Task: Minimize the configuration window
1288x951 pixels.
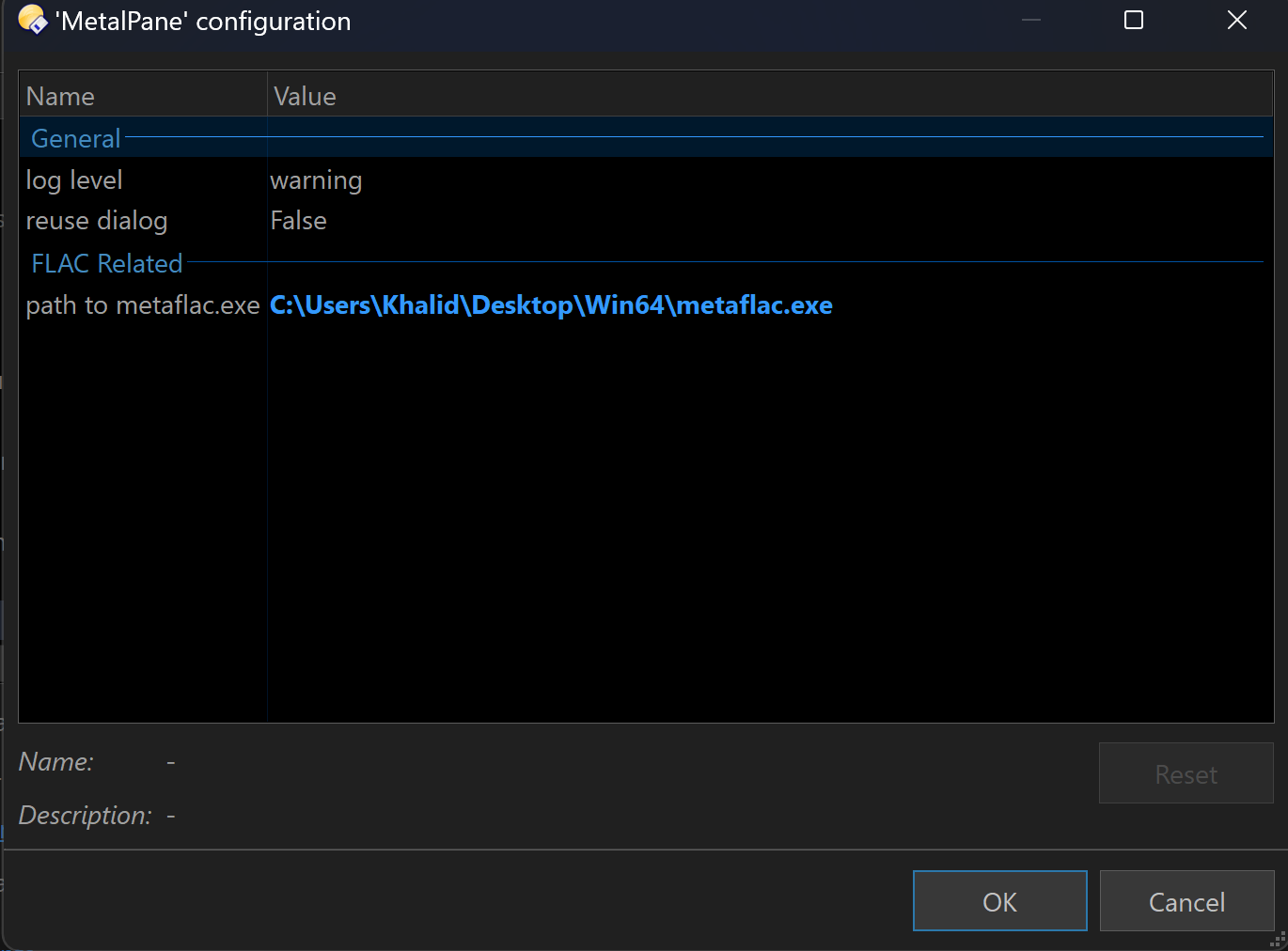Action: coord(1031,20)
